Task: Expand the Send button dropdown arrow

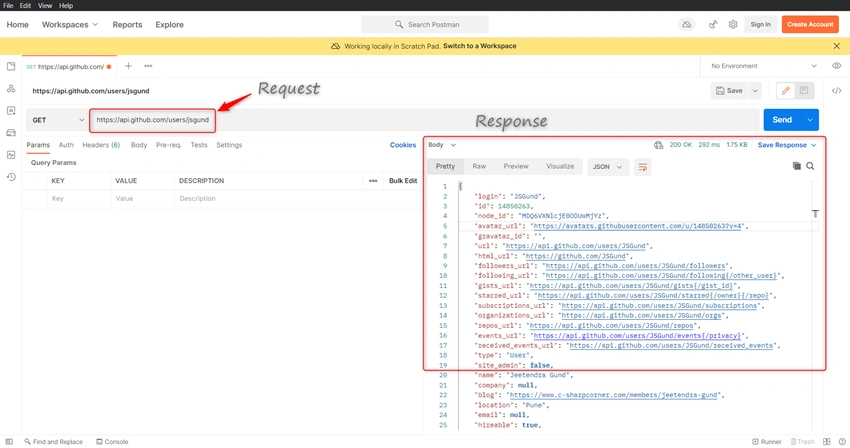Action: (x=810, y=120)
